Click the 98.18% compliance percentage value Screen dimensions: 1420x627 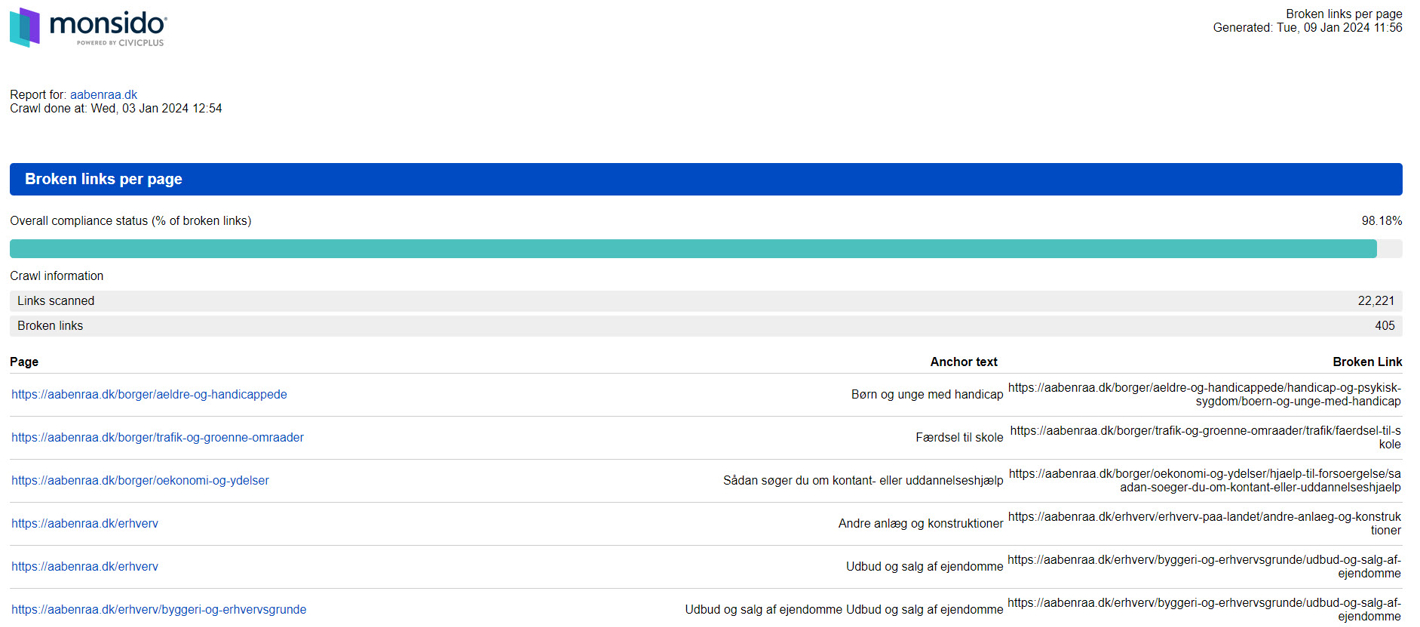(1381, 221)
